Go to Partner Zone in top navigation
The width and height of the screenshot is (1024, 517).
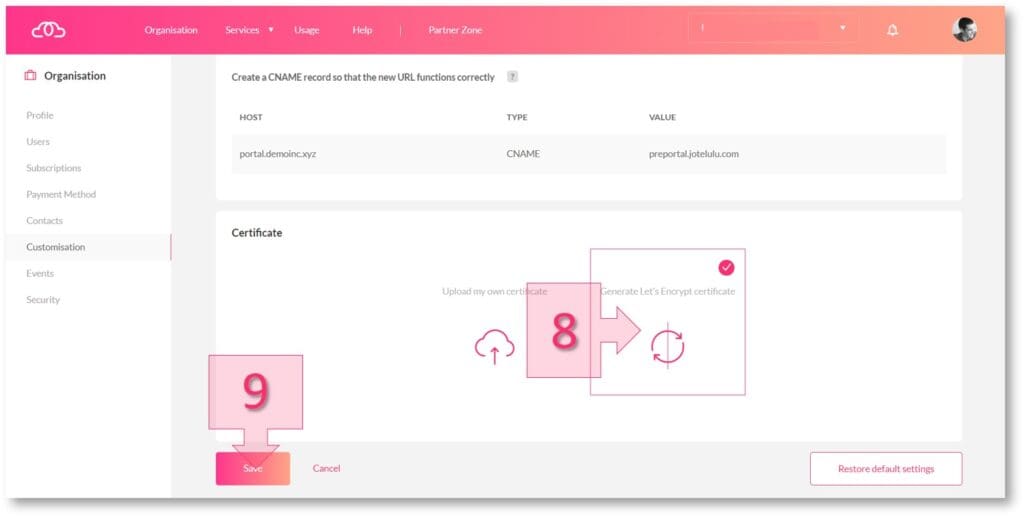455,30
